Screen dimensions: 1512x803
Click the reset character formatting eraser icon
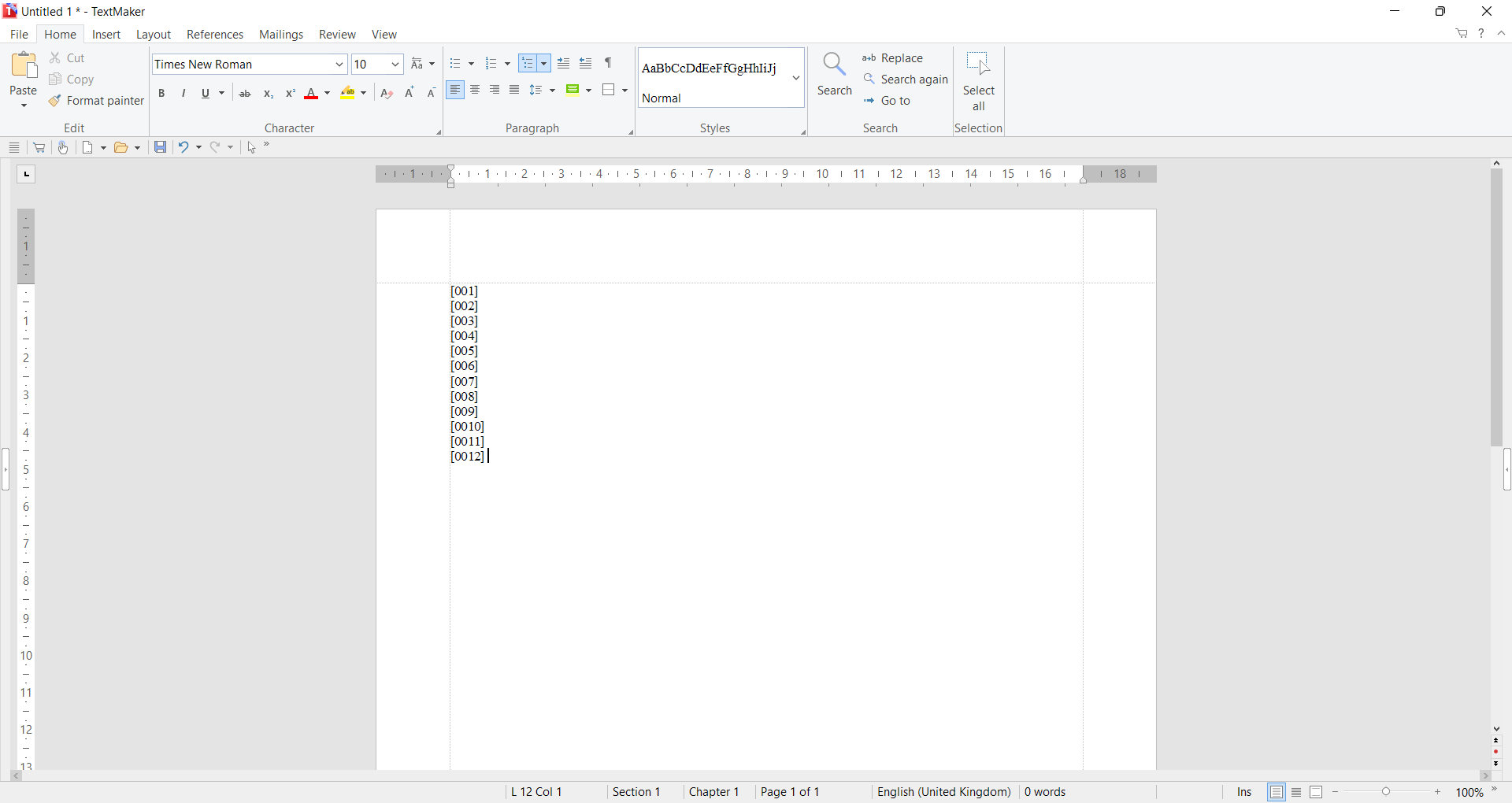coord(387,94)
